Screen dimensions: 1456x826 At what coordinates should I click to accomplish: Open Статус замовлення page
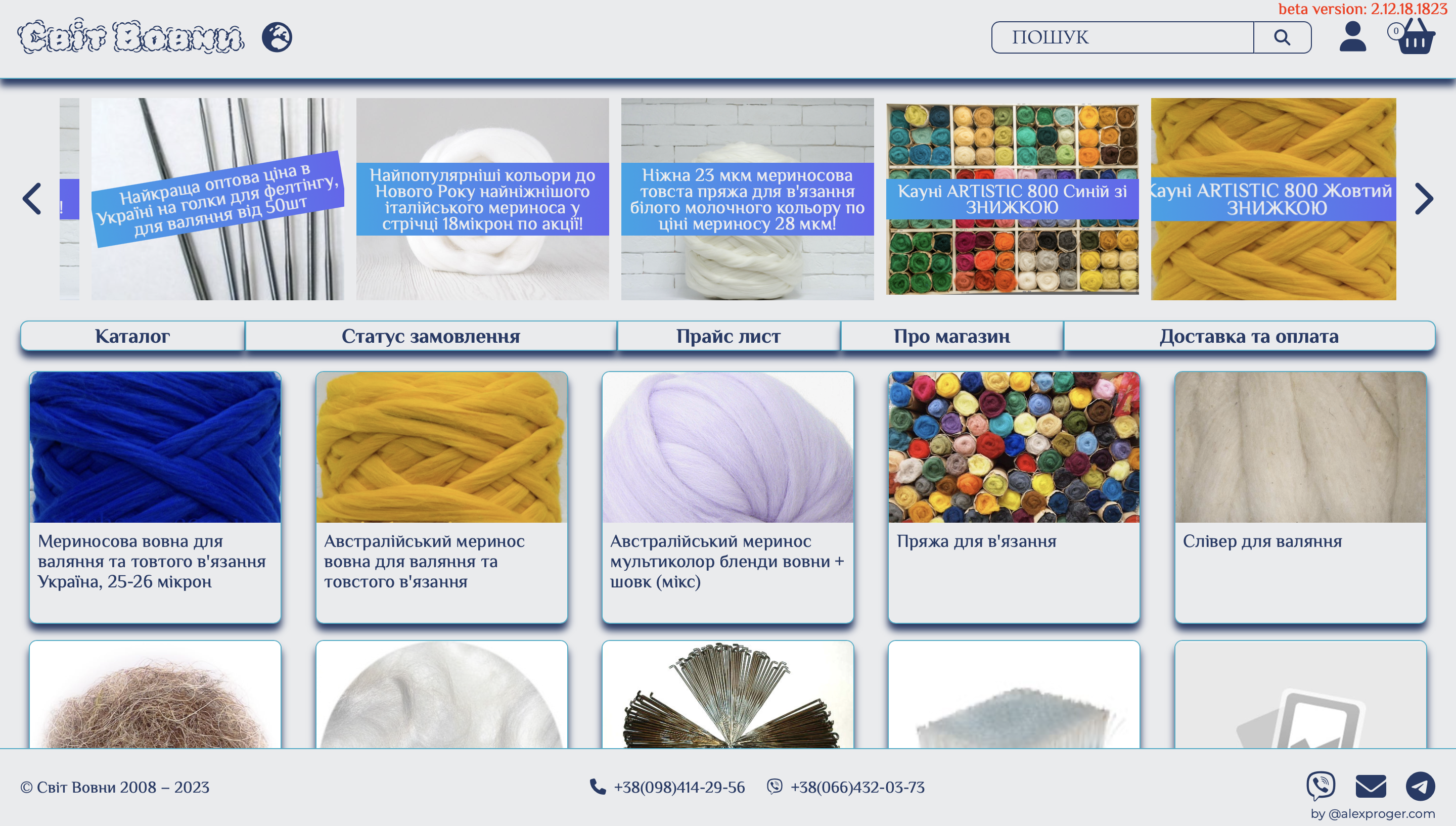(431, 336)
